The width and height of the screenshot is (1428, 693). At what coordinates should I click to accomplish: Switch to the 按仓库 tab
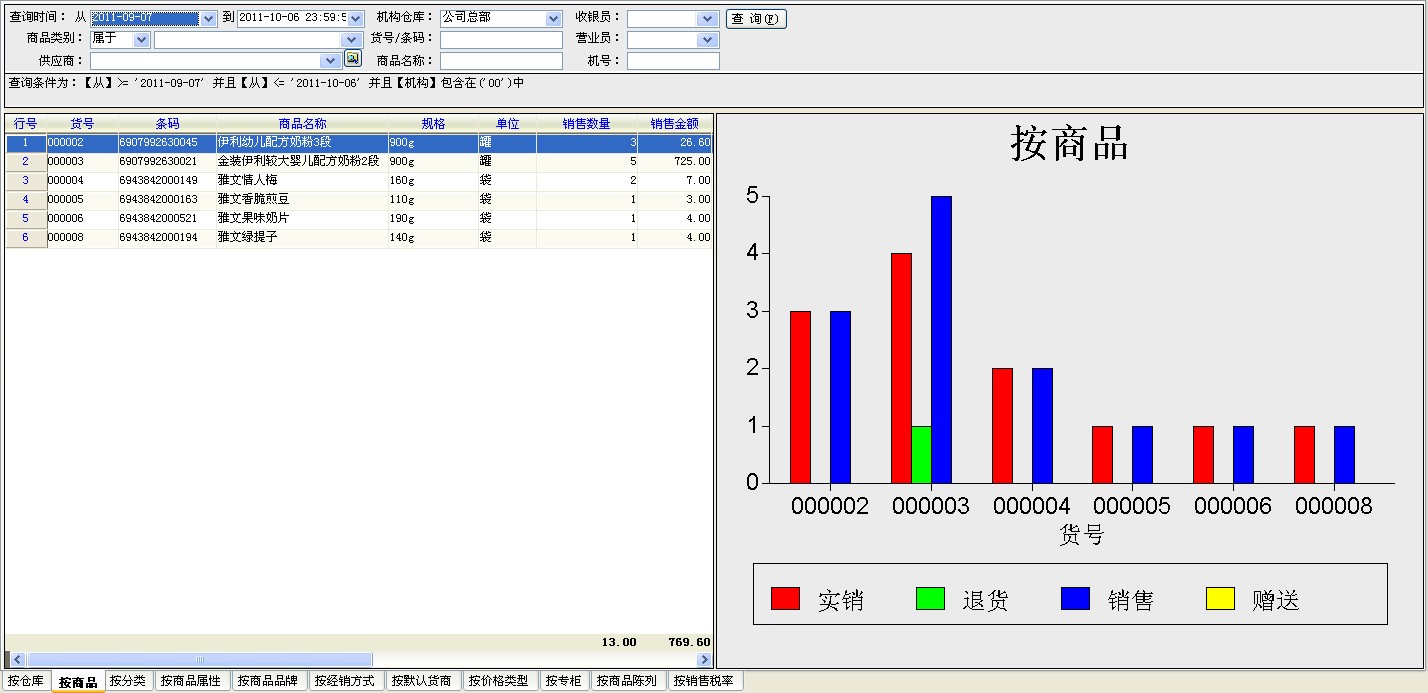point(26,681)
